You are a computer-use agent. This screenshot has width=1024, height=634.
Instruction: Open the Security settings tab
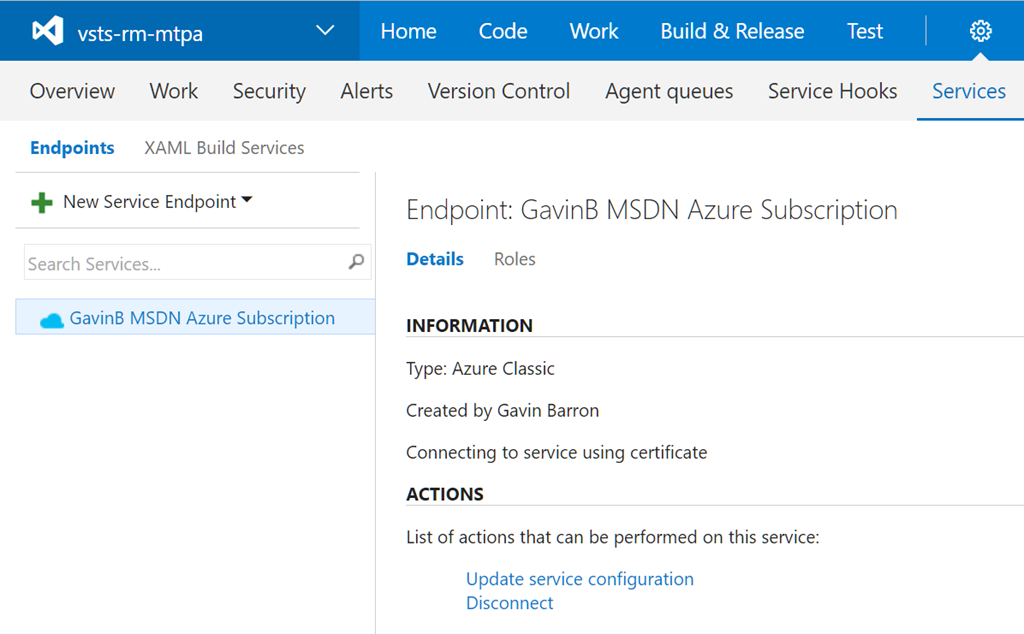[x=269, y=91]
